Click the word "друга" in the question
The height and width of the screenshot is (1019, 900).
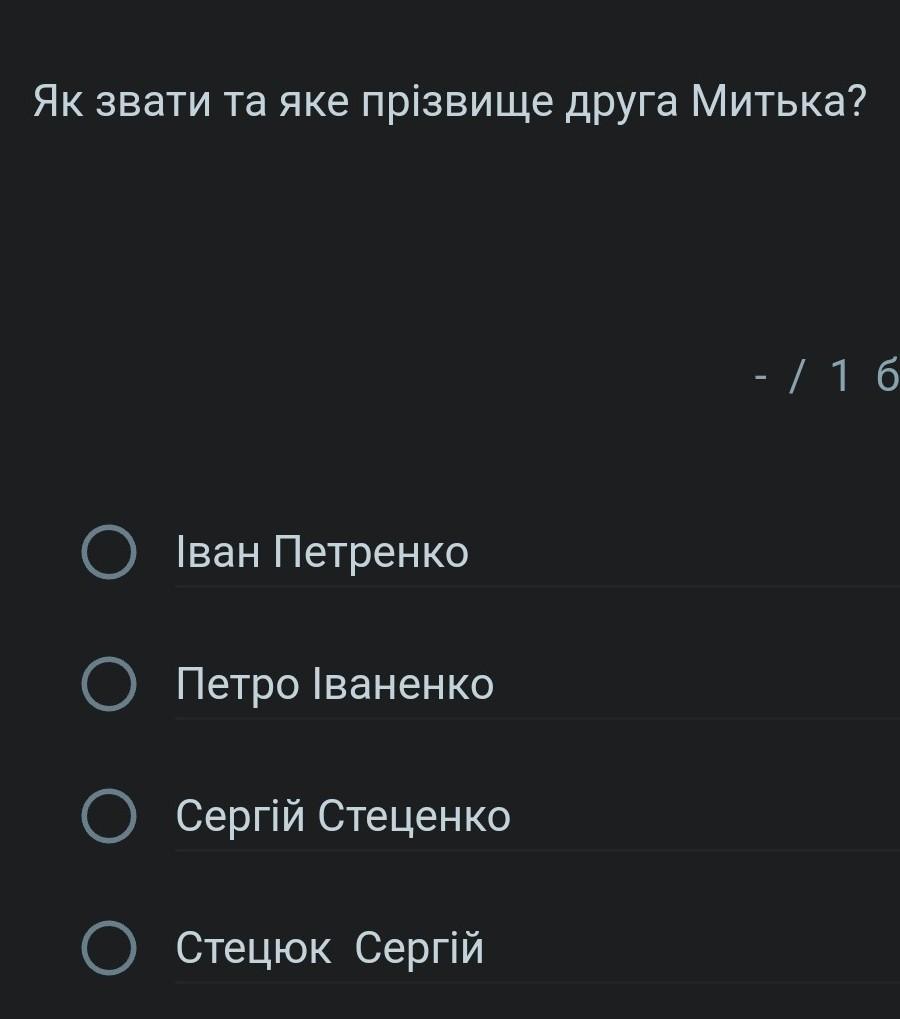(620, 101)
